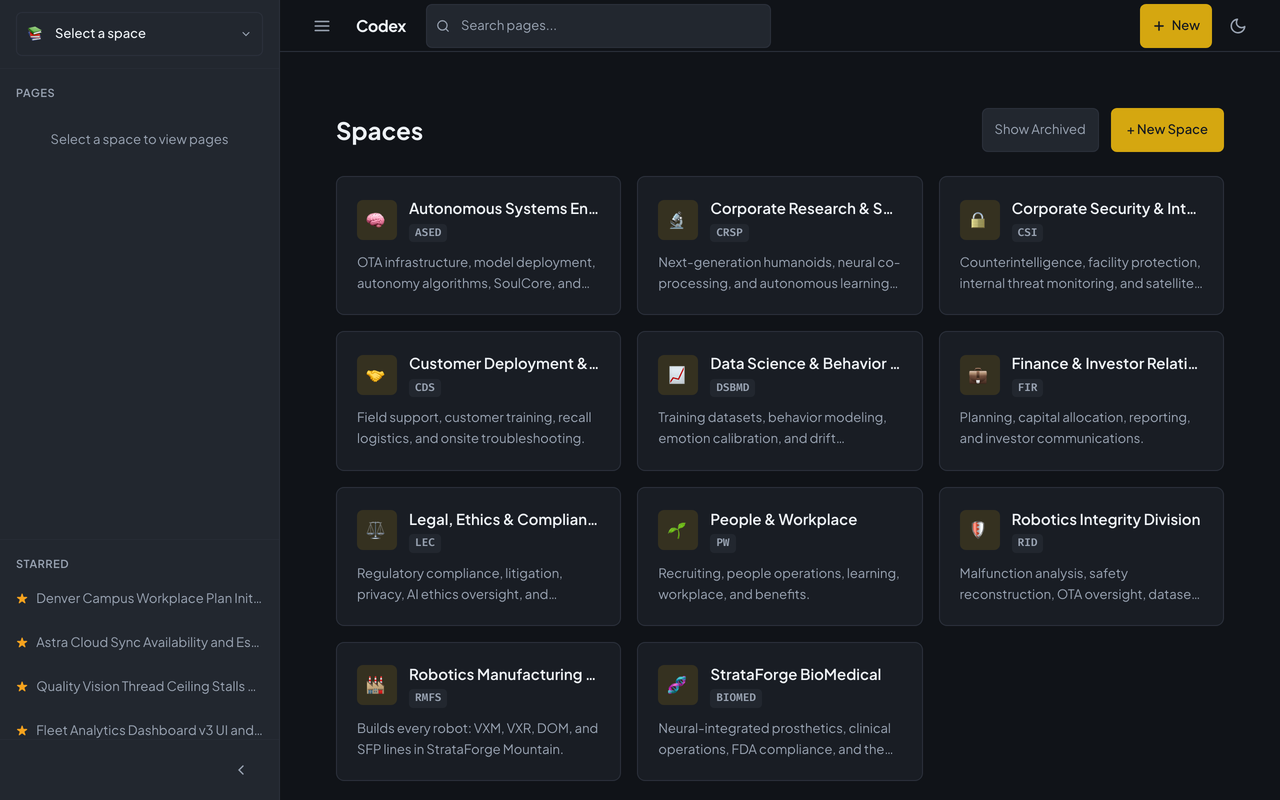Click the BIOMED space key badge

coord(736,698)
